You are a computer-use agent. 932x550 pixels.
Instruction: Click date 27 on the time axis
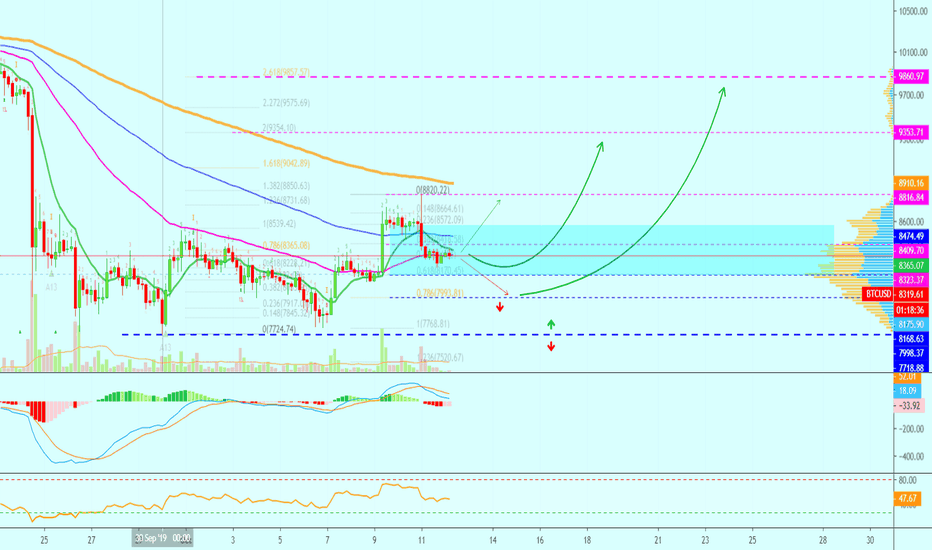pos(91,540)
